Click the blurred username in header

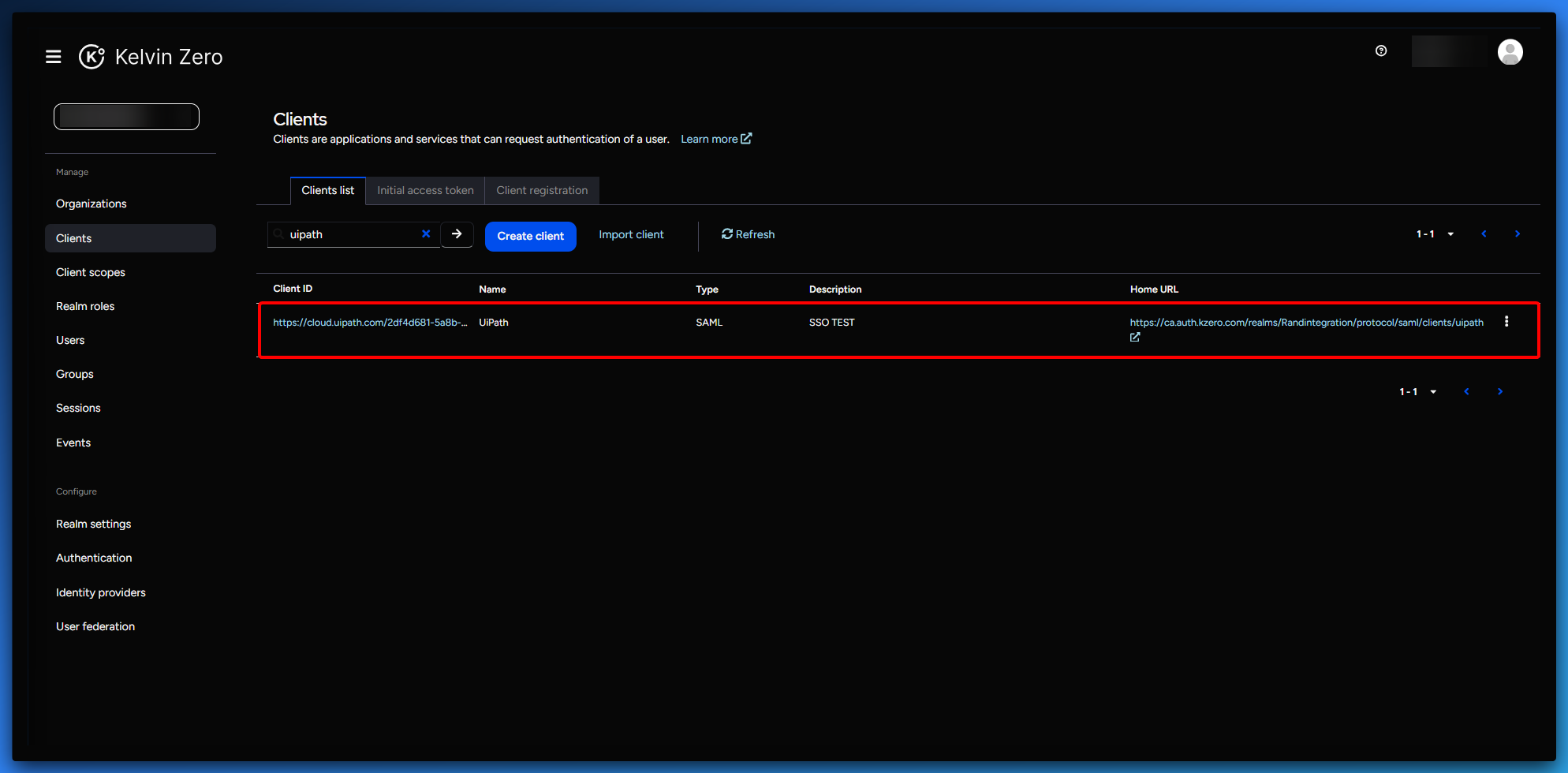(x=1450, y=52)
